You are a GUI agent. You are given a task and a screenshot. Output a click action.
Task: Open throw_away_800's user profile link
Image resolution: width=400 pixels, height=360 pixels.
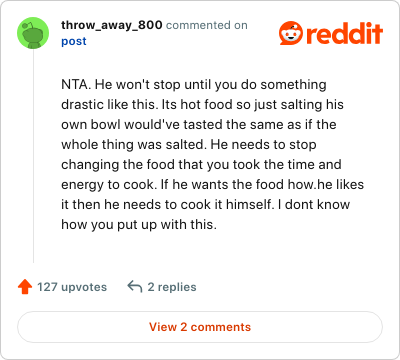pos(112,25)
